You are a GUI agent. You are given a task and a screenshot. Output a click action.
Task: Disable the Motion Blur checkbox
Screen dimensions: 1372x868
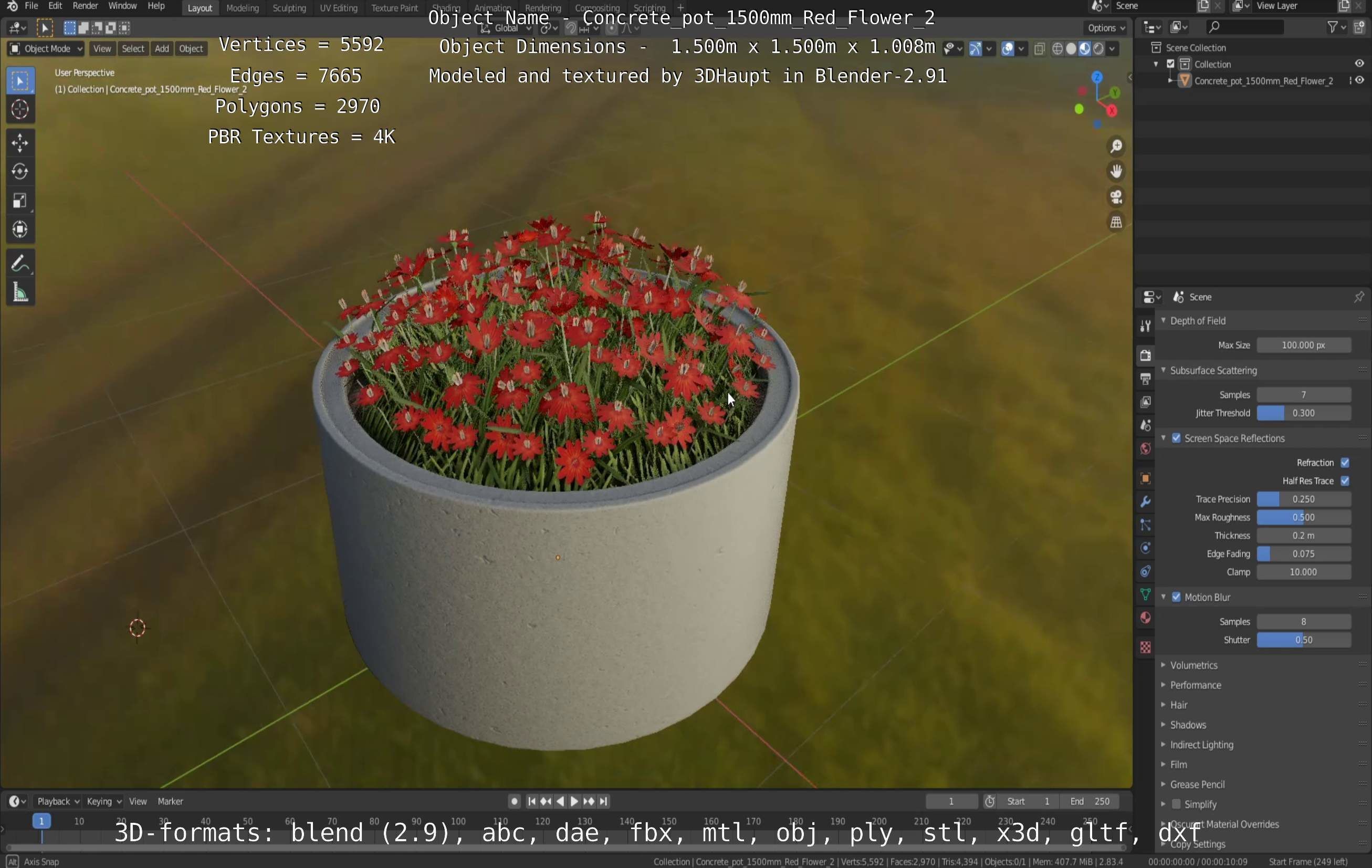[x=1176, y=597]
